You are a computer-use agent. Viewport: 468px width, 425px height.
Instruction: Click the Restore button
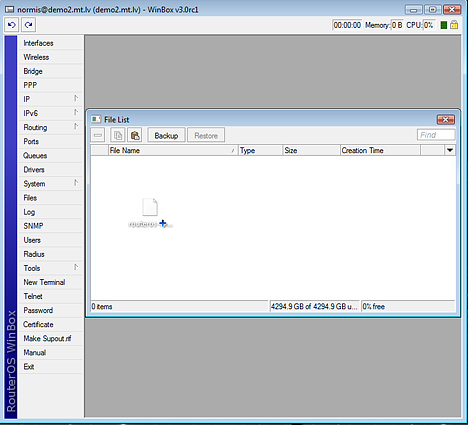[x=206, y=135]
